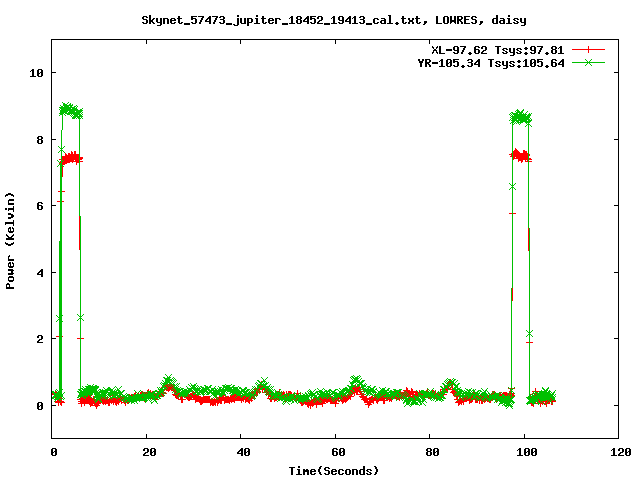Click the x-axis tick label 20
This screenshot has height=480, width=640.
coord(149,452)
